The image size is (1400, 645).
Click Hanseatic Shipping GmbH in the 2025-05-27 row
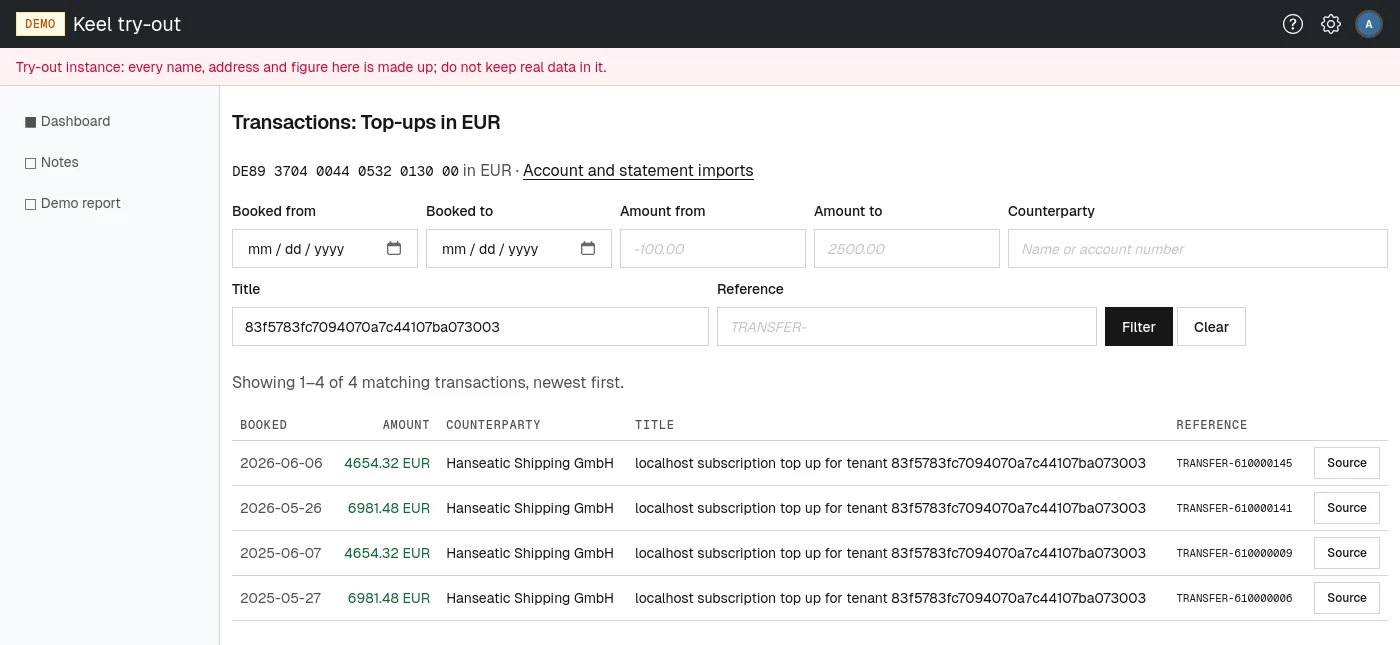point(530,598)
